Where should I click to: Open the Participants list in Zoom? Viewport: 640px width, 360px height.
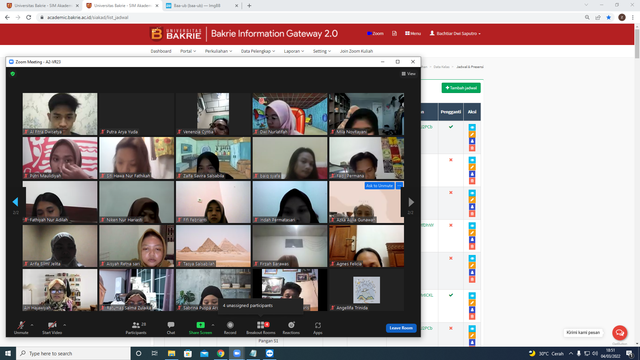click(x=136, y=328)
